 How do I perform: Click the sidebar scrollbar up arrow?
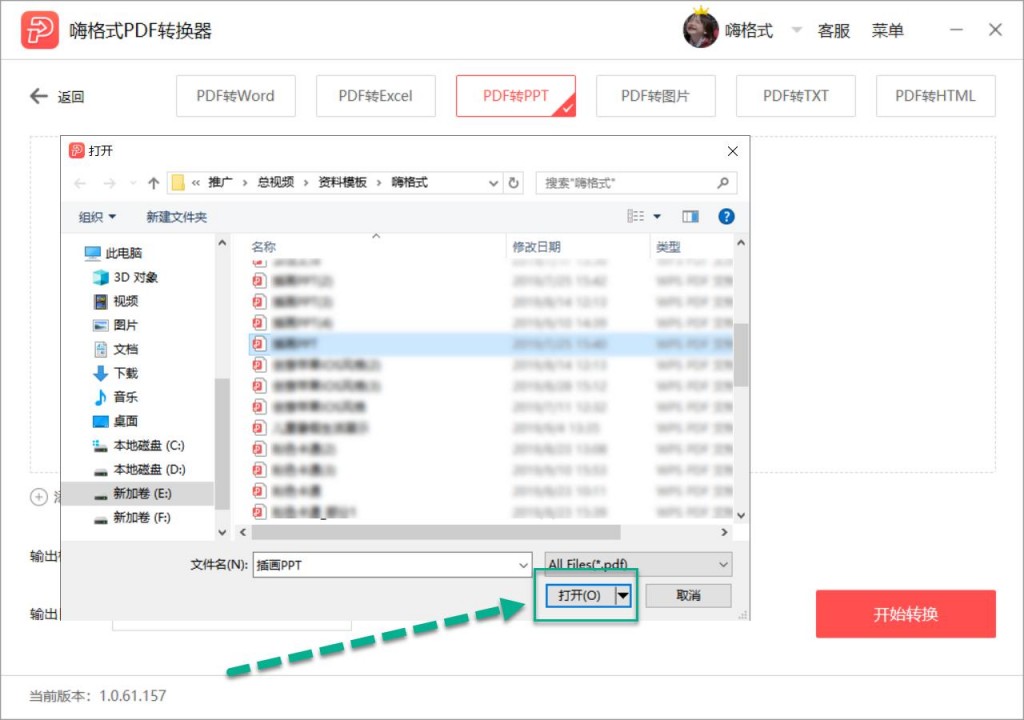tap(222, 243)
